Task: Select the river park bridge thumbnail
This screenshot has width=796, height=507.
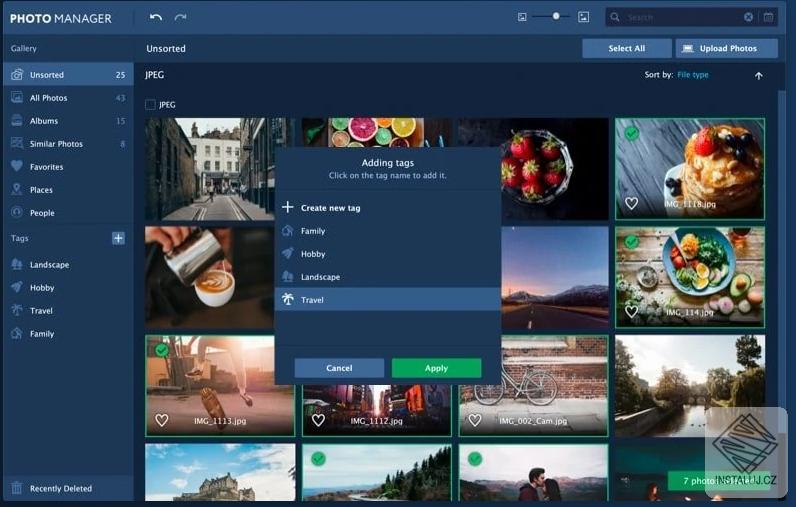Action: tap(690, 386)
